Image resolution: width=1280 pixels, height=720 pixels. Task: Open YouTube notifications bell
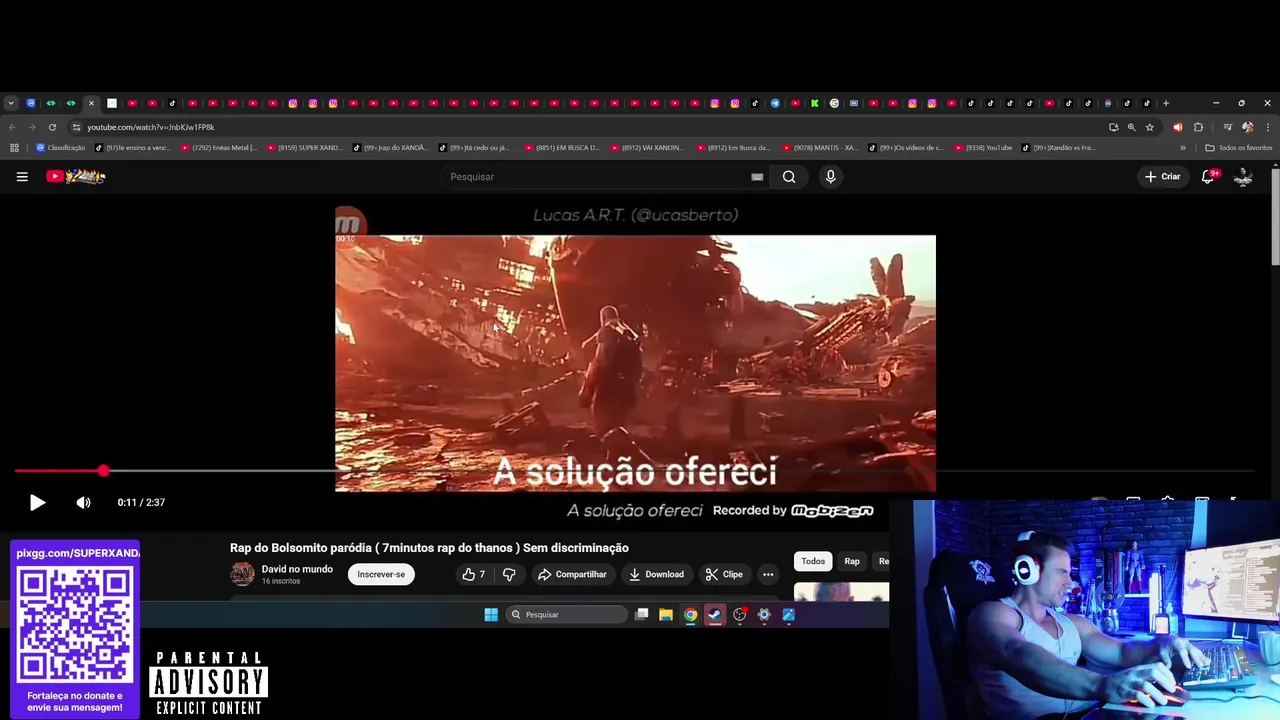tap(1208, 177)
